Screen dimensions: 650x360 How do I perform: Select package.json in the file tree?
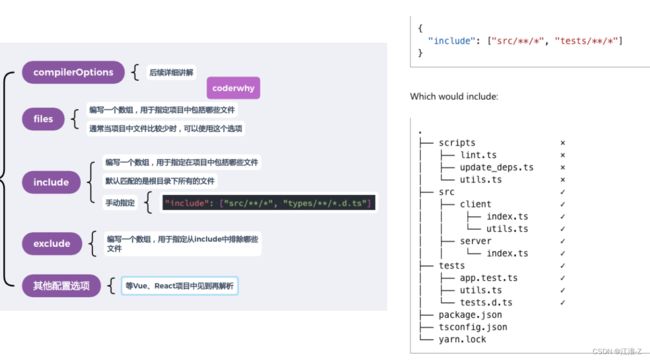pos(470,315)
